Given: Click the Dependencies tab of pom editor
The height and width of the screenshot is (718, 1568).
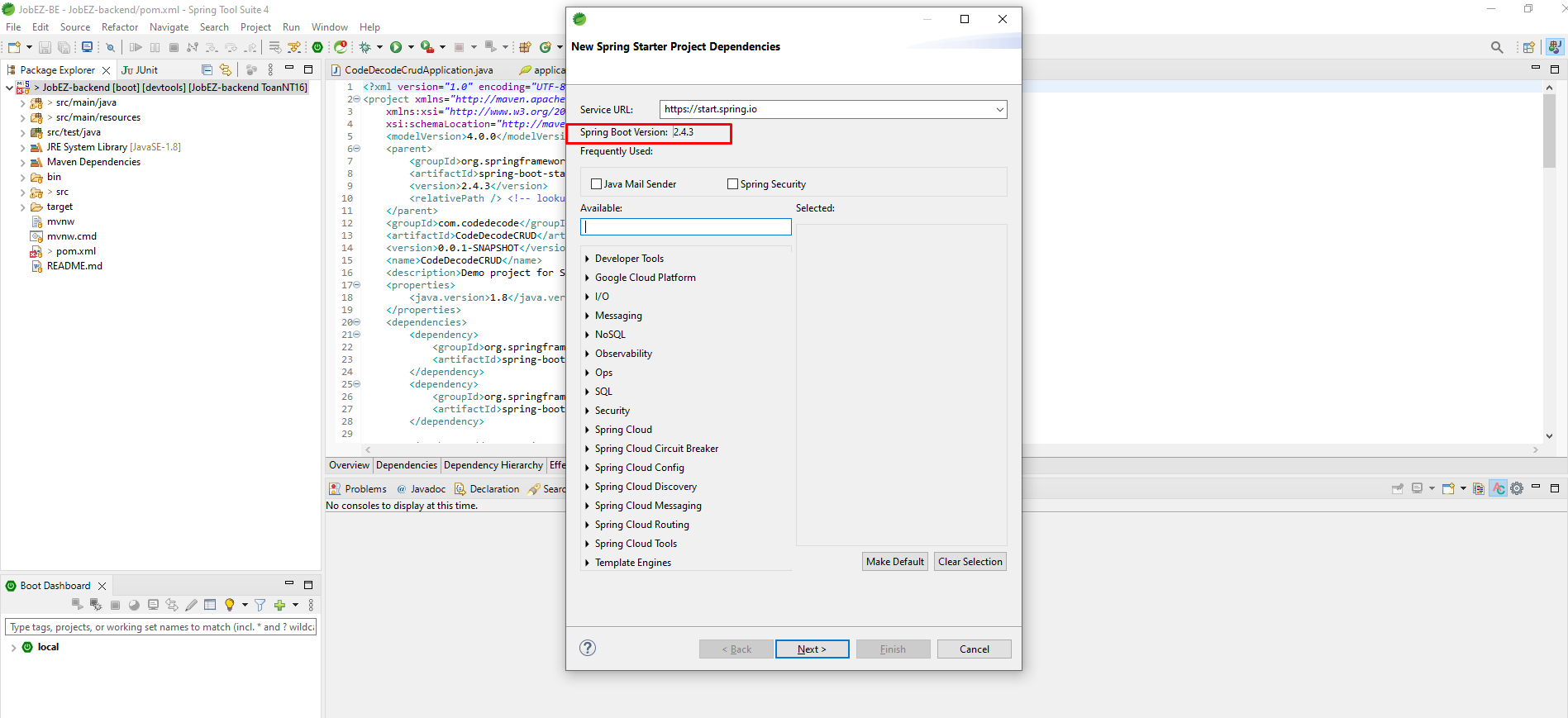Looking at the screenshot, I should (x=407, y=465).
